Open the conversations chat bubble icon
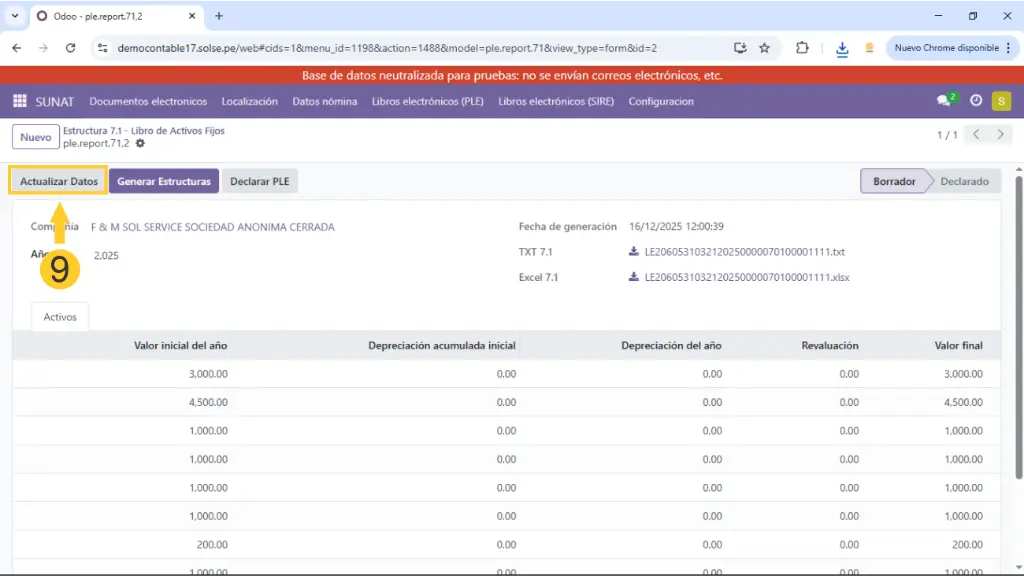 coord(944,101)
